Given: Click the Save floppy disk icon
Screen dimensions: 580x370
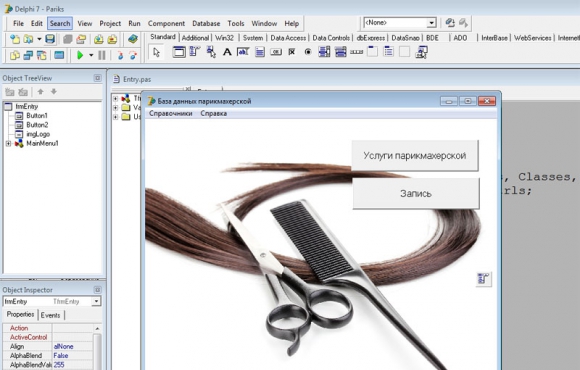Looking at the screenshot, I should tap(50, 39).
